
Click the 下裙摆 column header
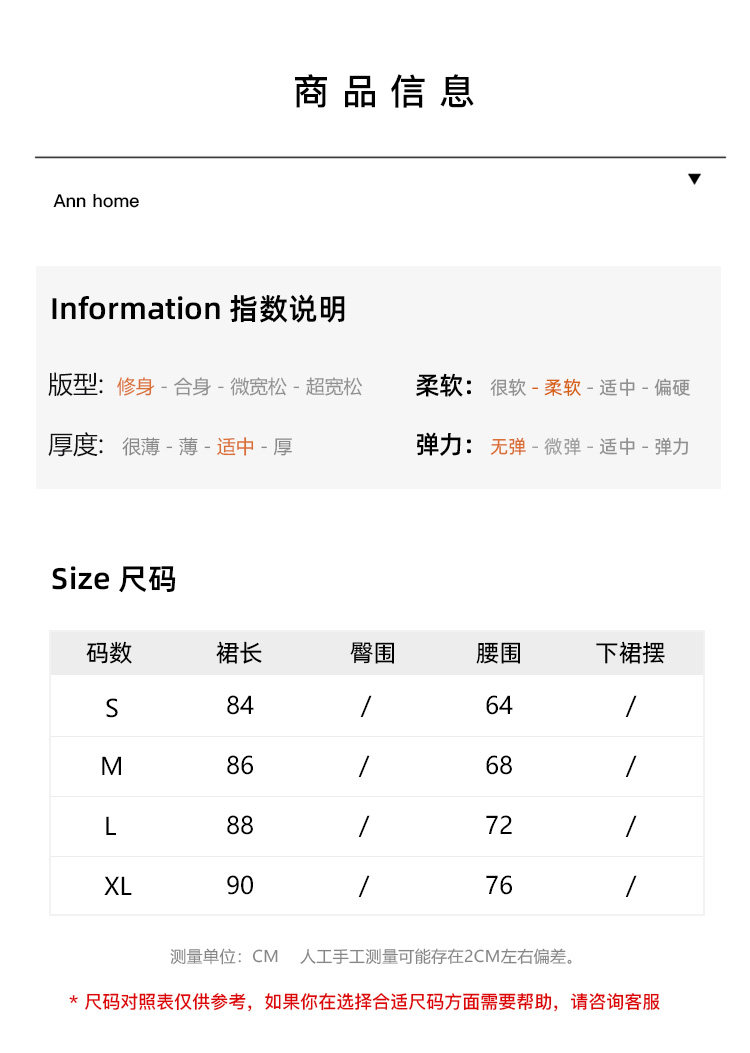coord(630,654)
